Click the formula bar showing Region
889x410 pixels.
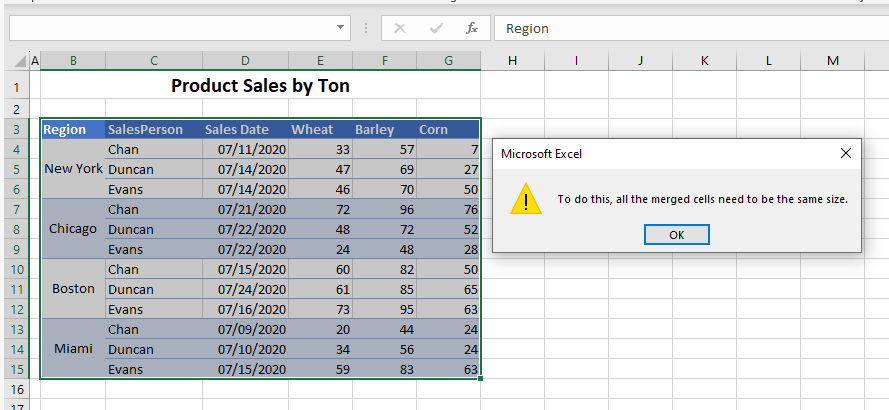[691, 28]
